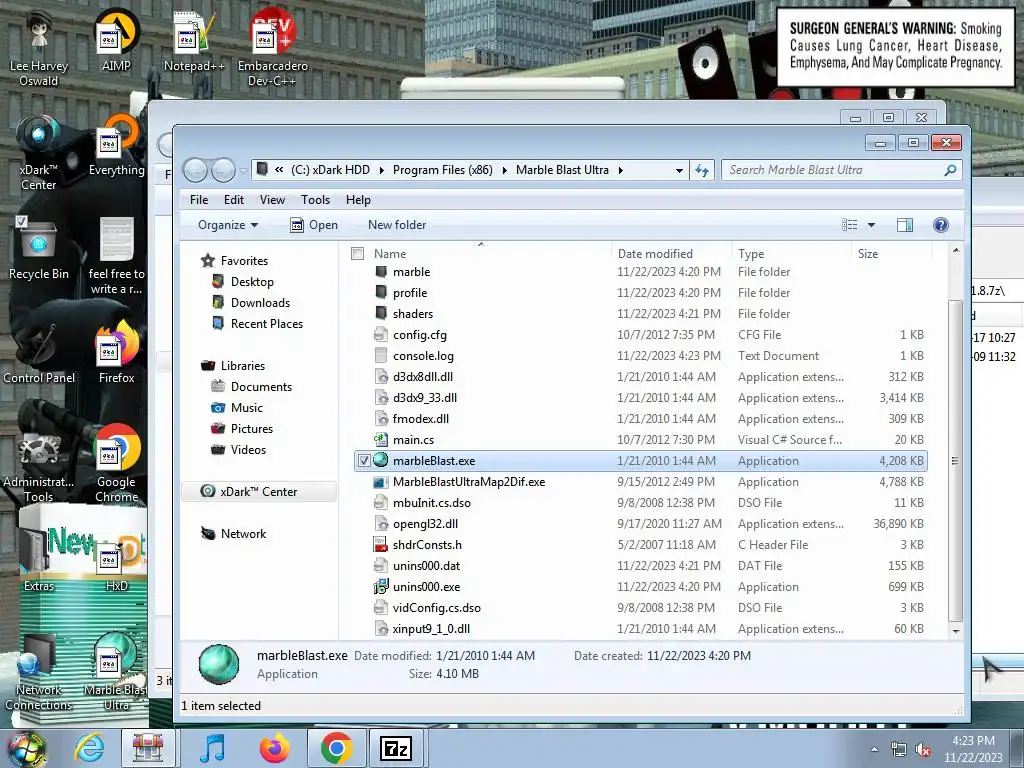Open the View menu
The width and height of the screenshot is (1024, 768).
[272, 200]
